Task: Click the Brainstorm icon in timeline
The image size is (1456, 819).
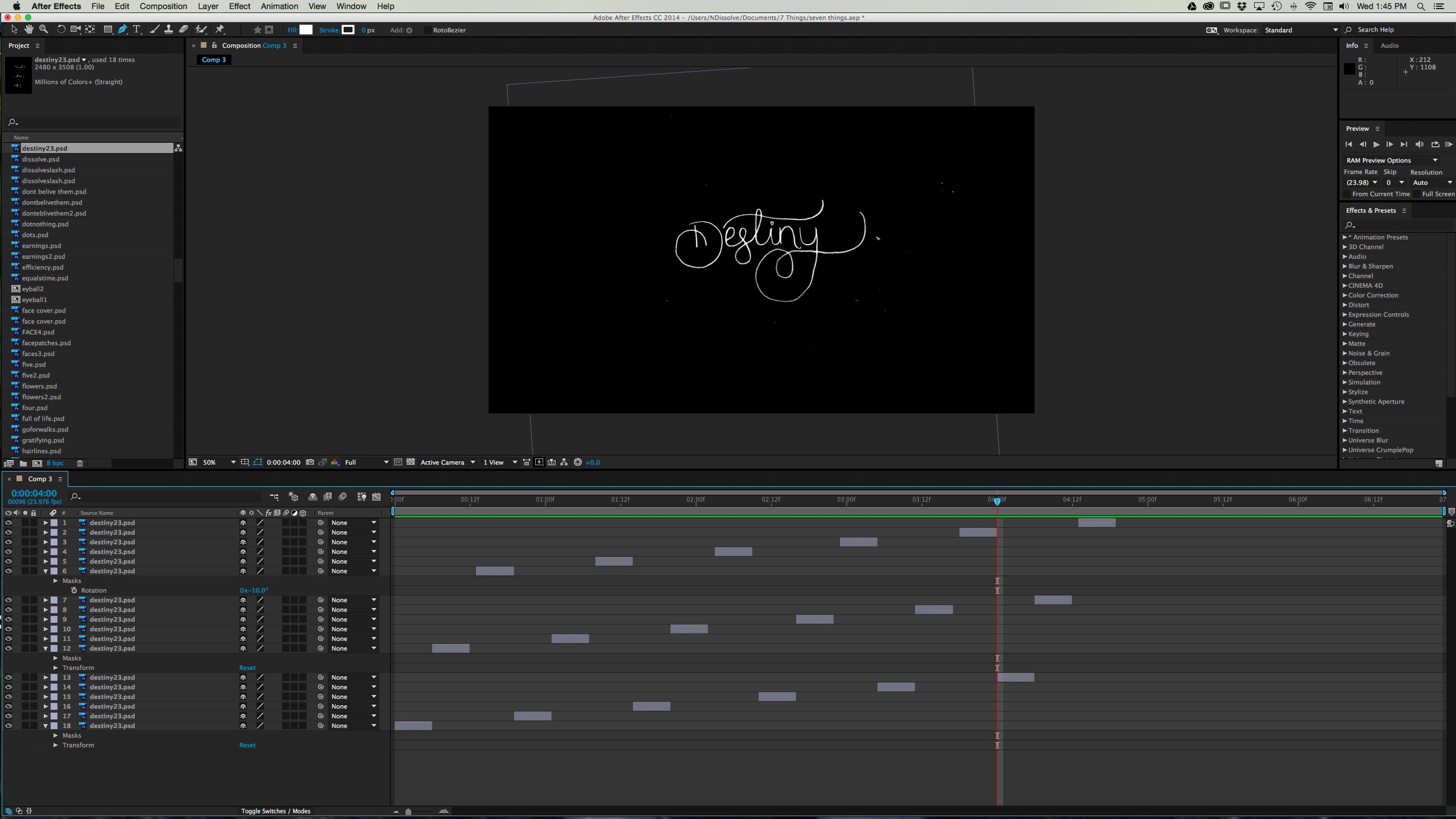Action: click(361, 497)
